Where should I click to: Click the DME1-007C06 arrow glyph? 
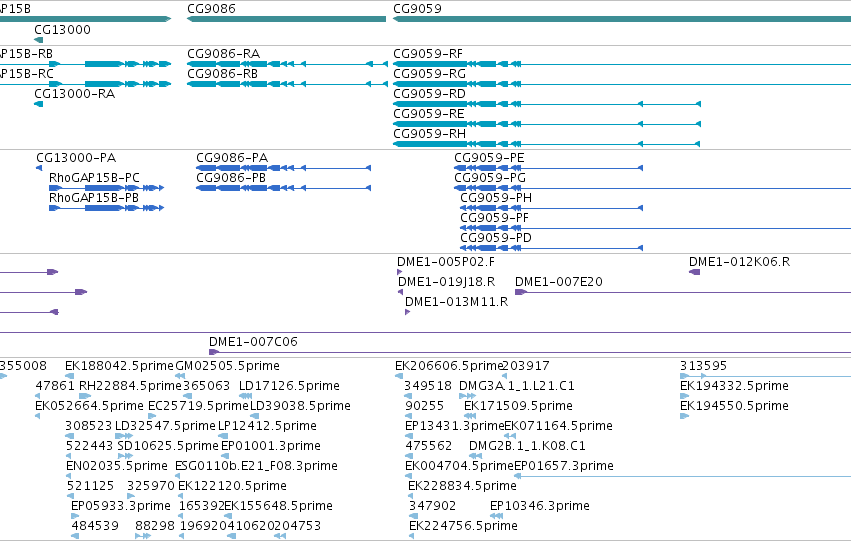pyautogui.click(x=214, y=352)
